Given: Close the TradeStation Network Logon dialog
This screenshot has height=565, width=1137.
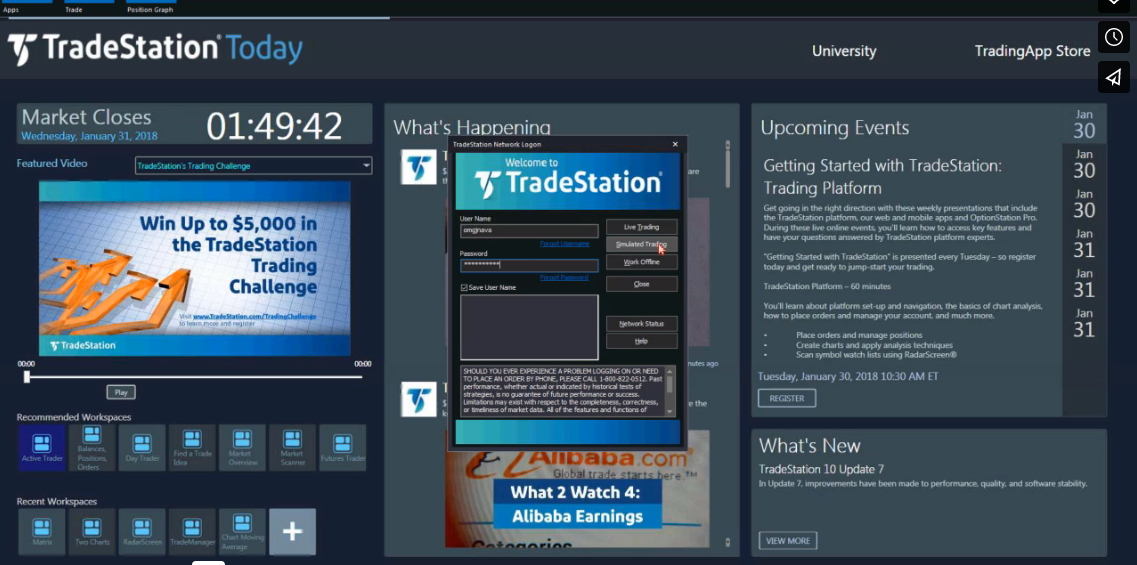Looking at the screenshot, I should click(x=675, y=144).
